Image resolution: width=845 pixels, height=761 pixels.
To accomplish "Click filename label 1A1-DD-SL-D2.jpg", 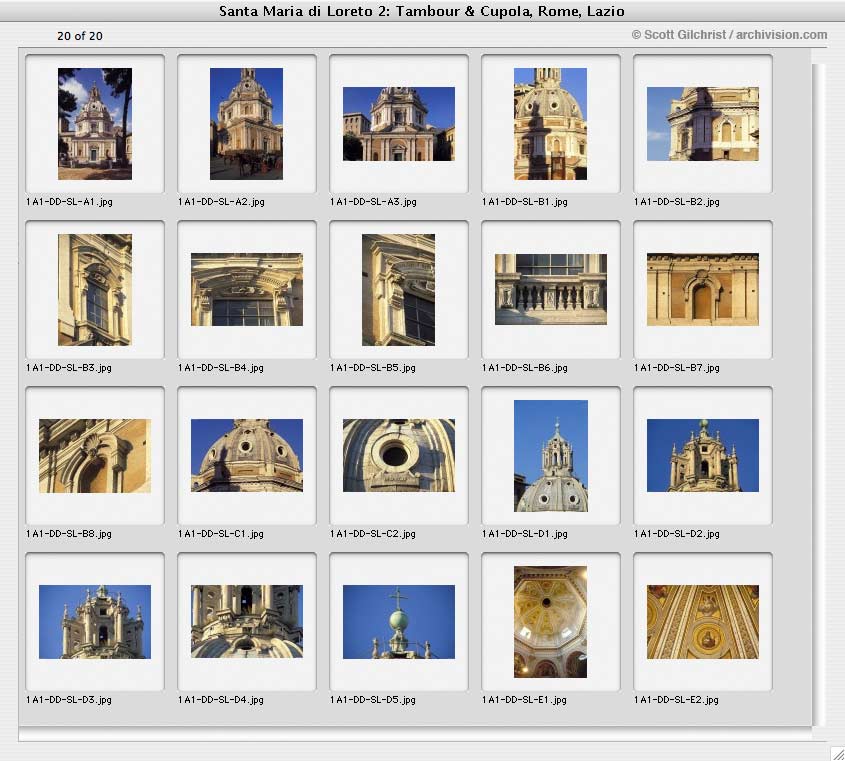I will [677, 534].
